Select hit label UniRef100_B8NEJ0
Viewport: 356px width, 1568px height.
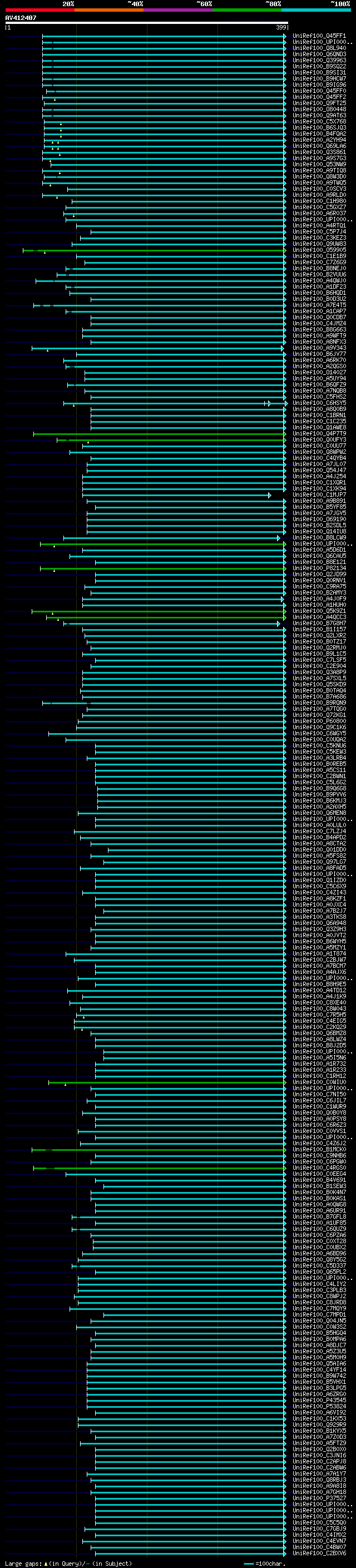(x=319, y=269)
